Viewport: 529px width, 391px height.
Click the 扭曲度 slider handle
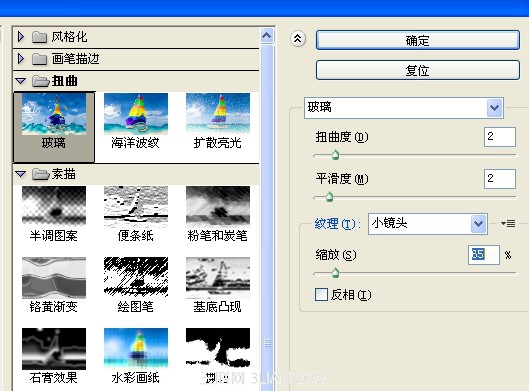click(335, 155)
